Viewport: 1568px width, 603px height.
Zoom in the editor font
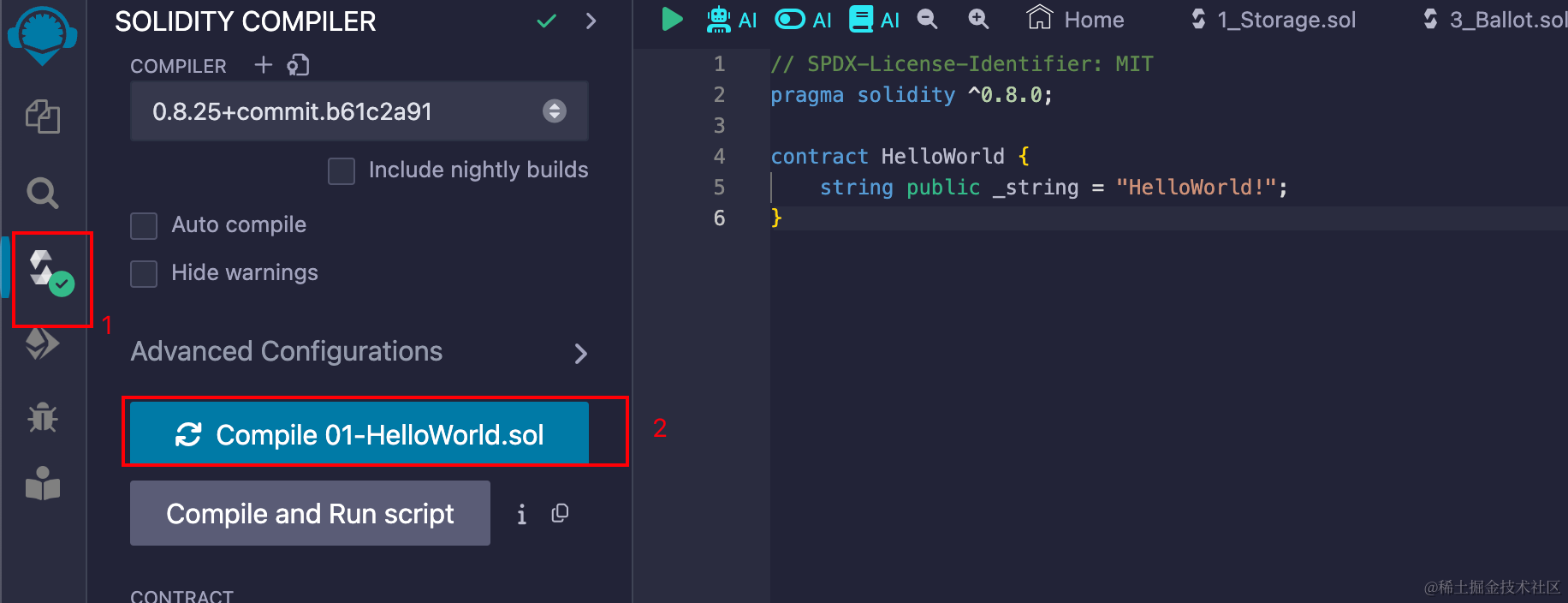pos(978,19)
